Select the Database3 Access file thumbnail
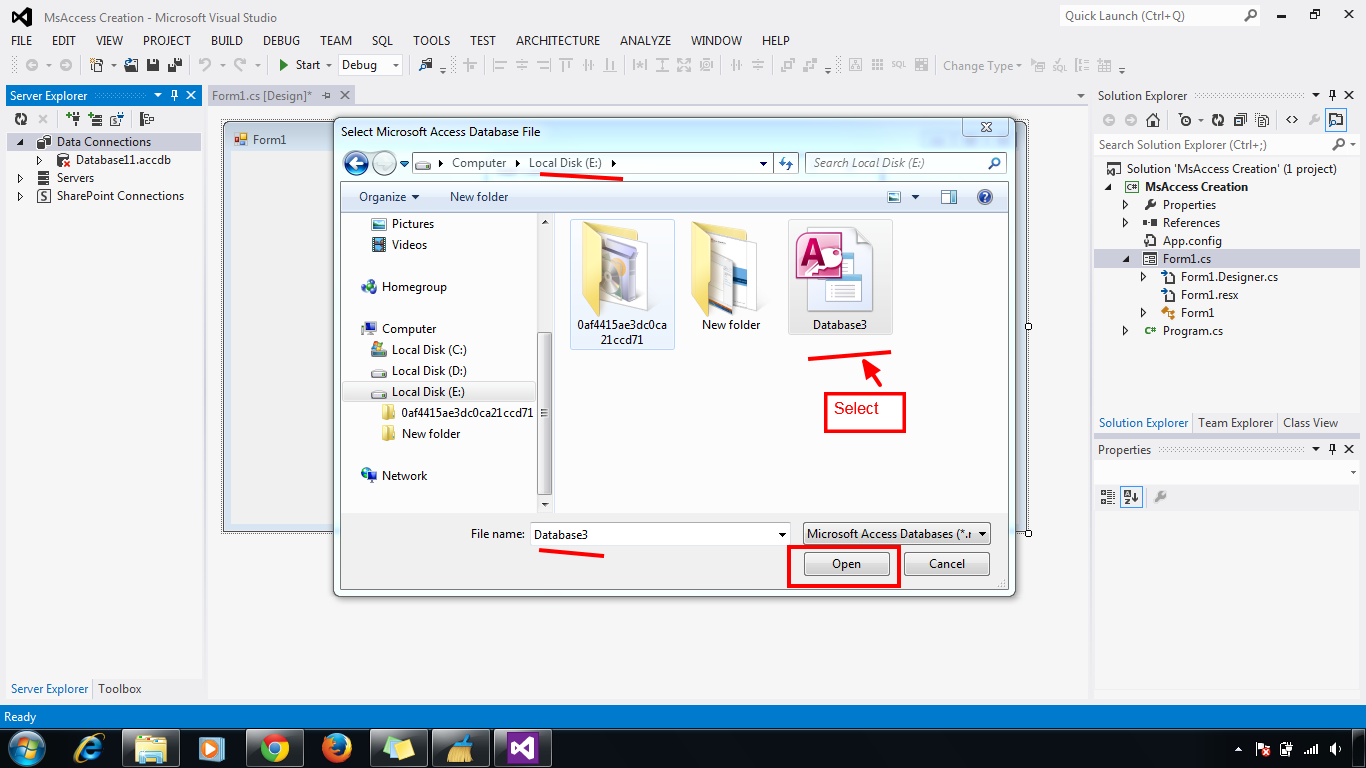The image size is (1366, 768). 839,270
